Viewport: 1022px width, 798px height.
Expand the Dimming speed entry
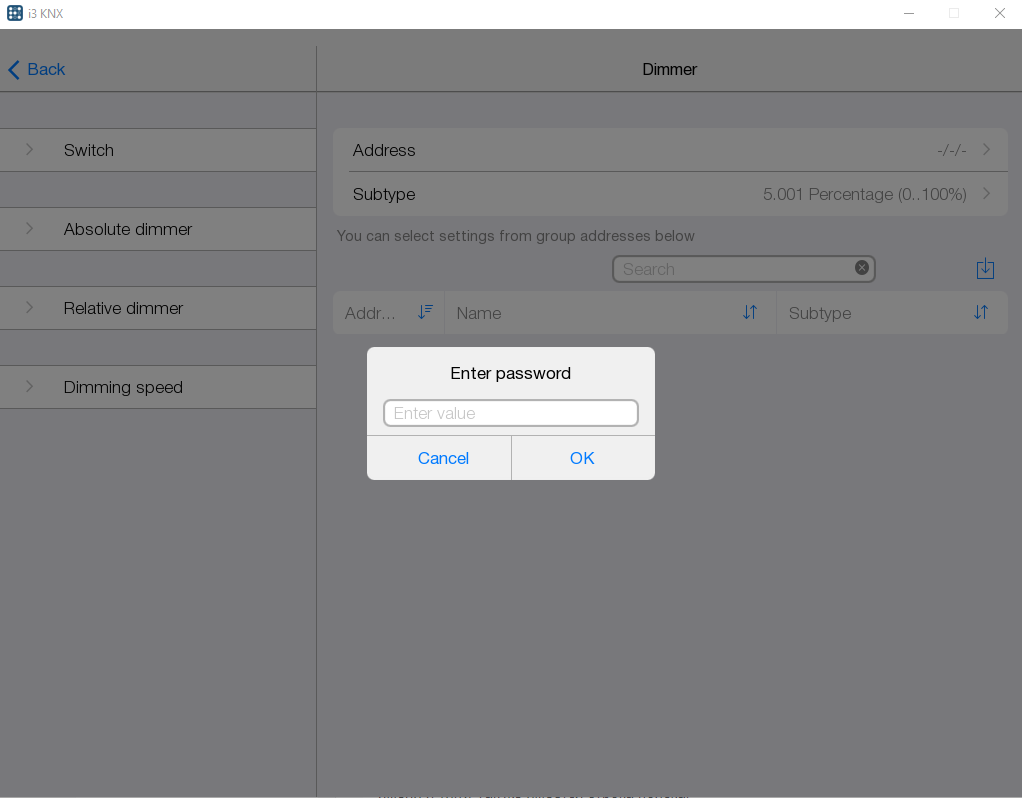click(x=28, y=387)
